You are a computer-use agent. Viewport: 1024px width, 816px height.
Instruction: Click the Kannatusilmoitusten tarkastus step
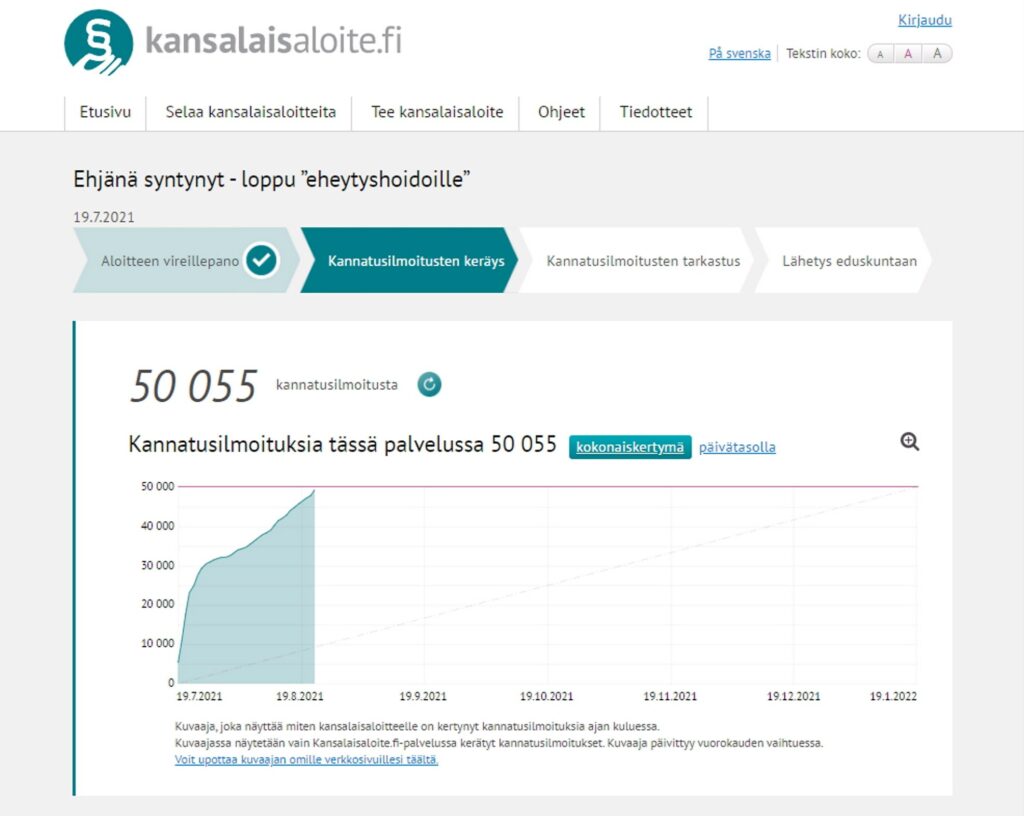coord(643,261)
